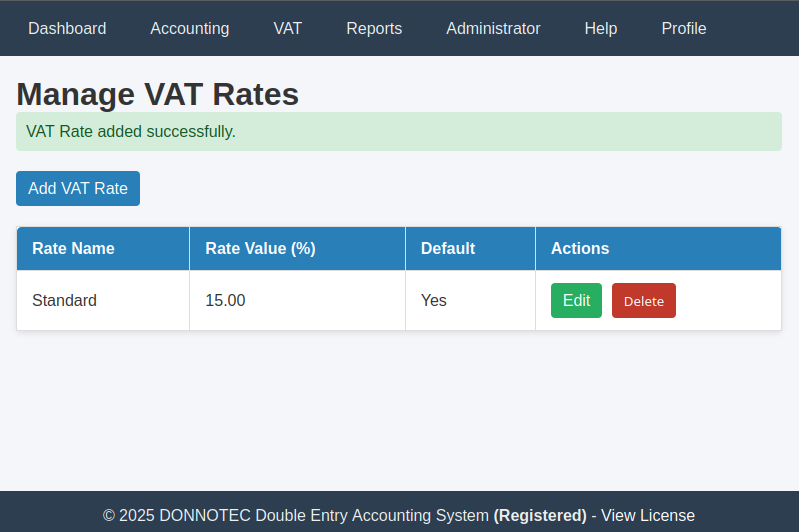
Task: Click the Rate Name column header
Action: coord(103,249)
